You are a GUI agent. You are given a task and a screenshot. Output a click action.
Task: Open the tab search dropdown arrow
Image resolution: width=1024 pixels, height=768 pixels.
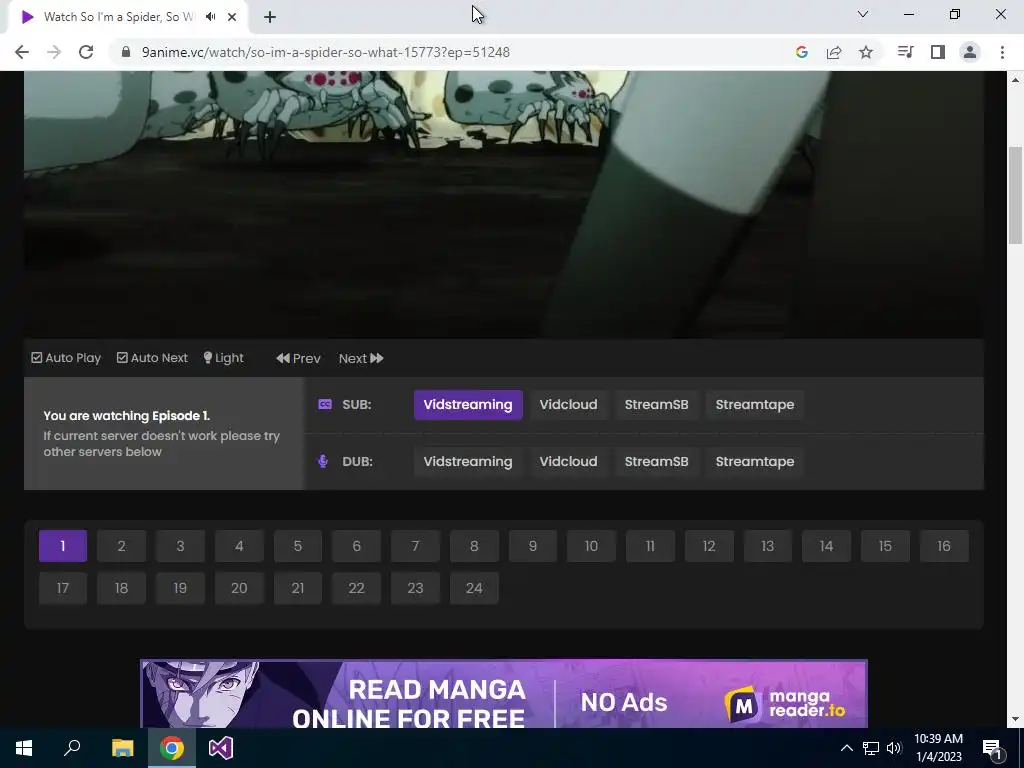tap(863, 14)
